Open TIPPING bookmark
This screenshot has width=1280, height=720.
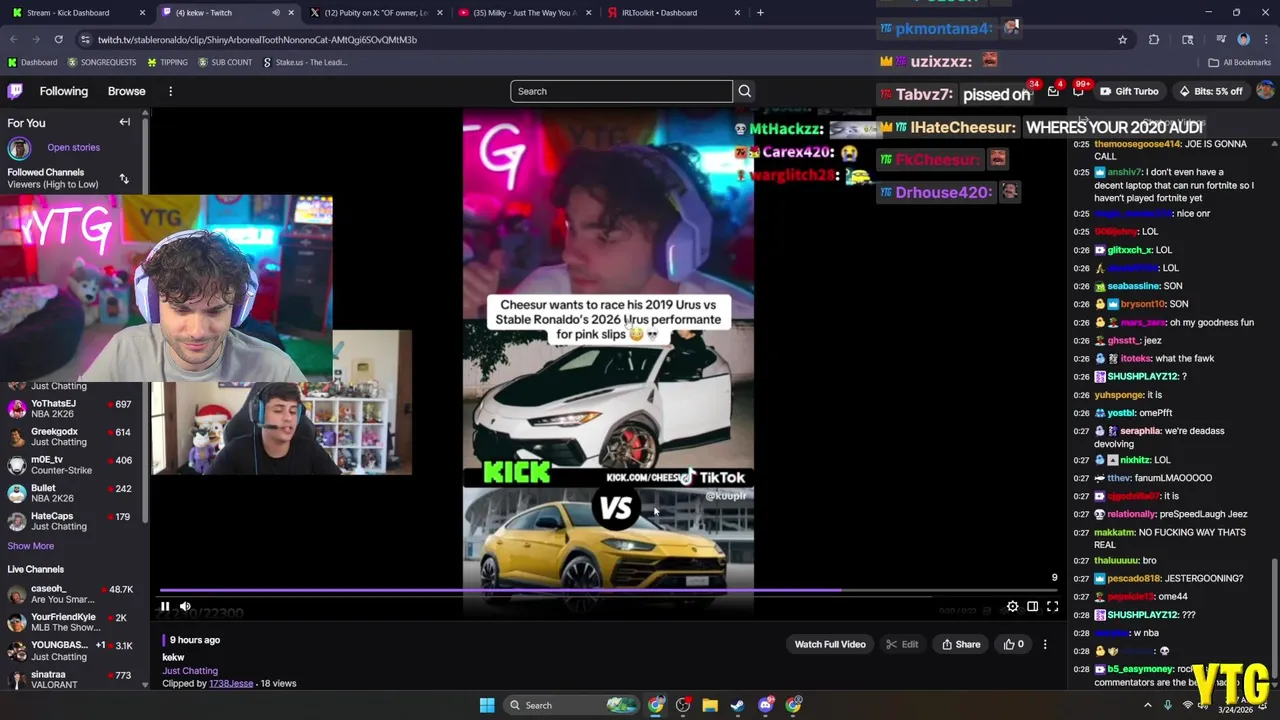point(167,62)
